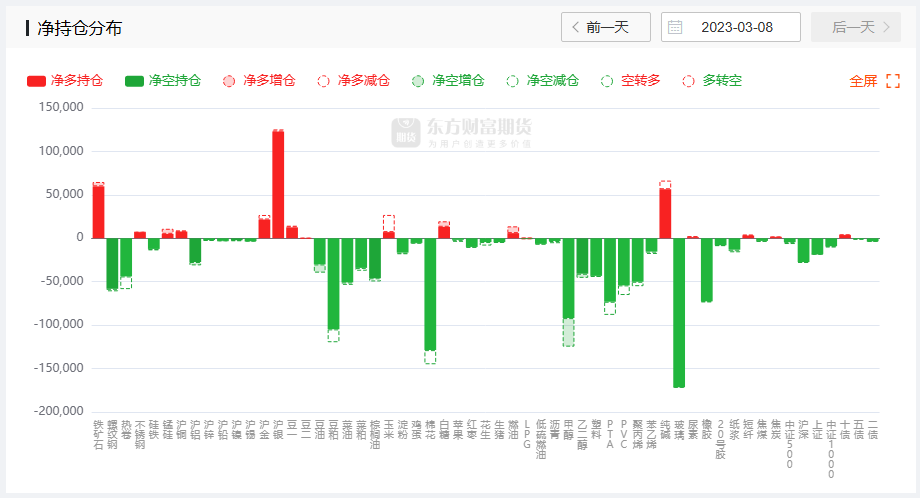The width and height of the screenshot is (920, 498).
Task: Select the tall red 沪银 bar
Action: click(278, 184)
